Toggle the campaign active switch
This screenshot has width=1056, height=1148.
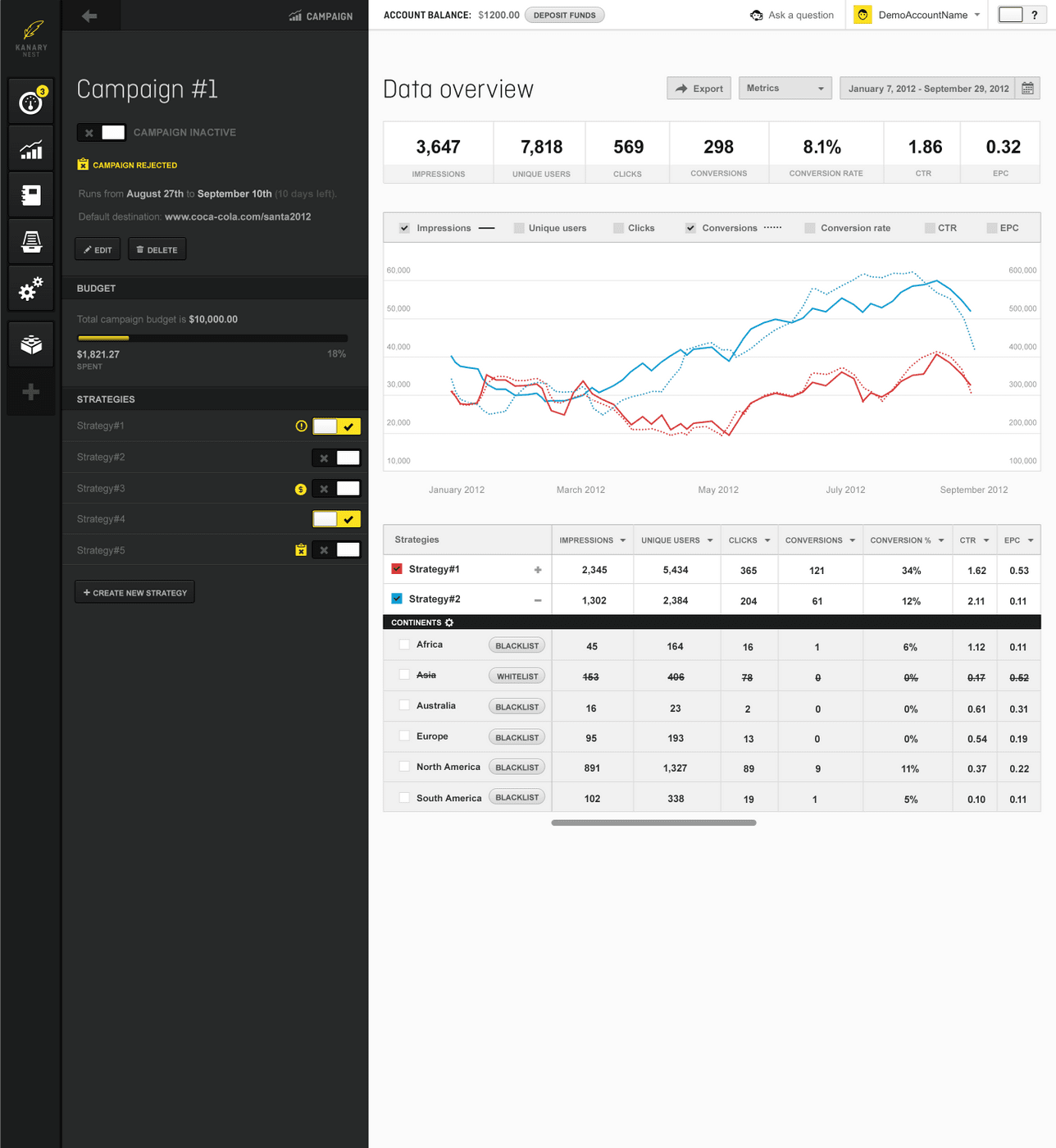101,132
